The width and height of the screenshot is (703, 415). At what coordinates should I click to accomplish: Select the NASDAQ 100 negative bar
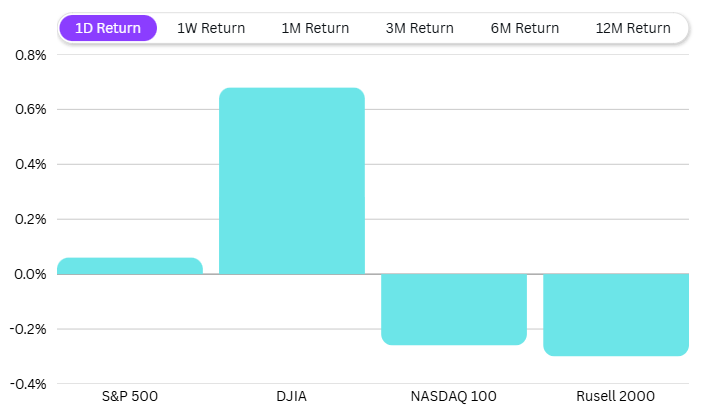pyautogui.click(x=454, y=309)
